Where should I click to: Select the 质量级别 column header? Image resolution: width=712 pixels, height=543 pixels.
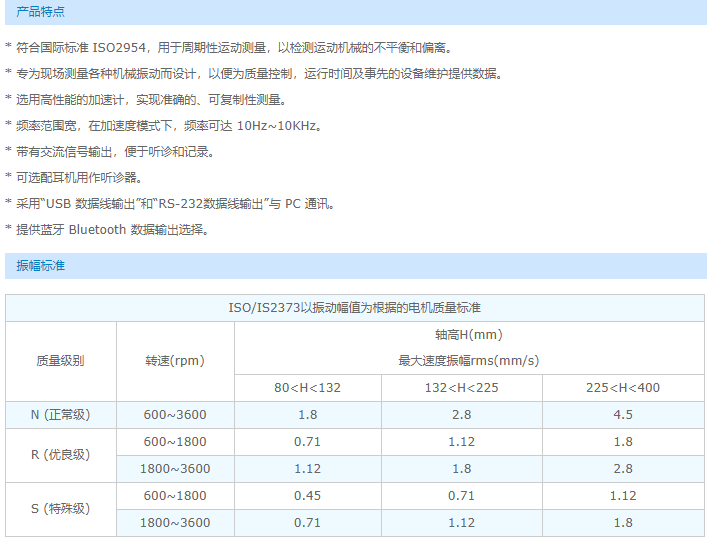click(x=60, y=361)
